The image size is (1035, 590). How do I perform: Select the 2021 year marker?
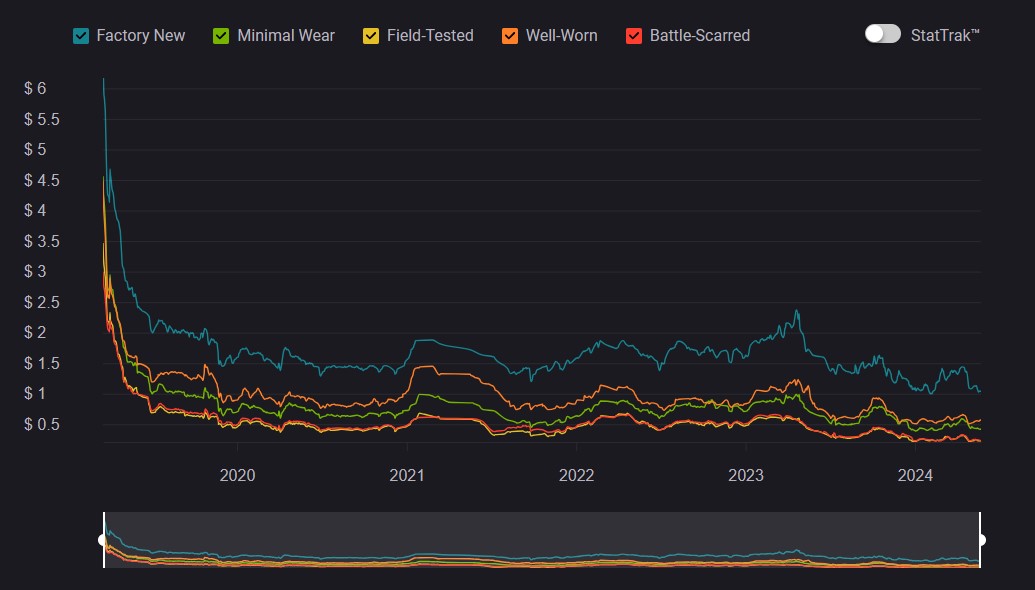pyautogui.click(x=407, y=475)
